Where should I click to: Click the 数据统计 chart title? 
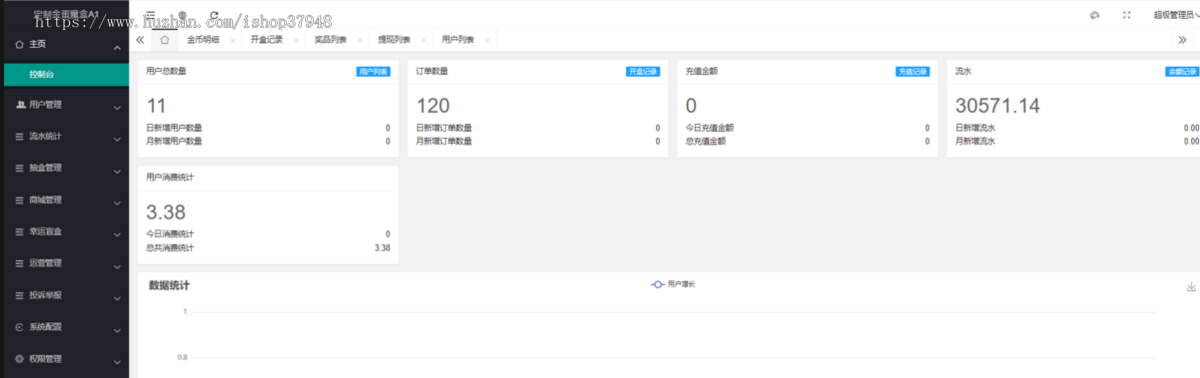169,286
